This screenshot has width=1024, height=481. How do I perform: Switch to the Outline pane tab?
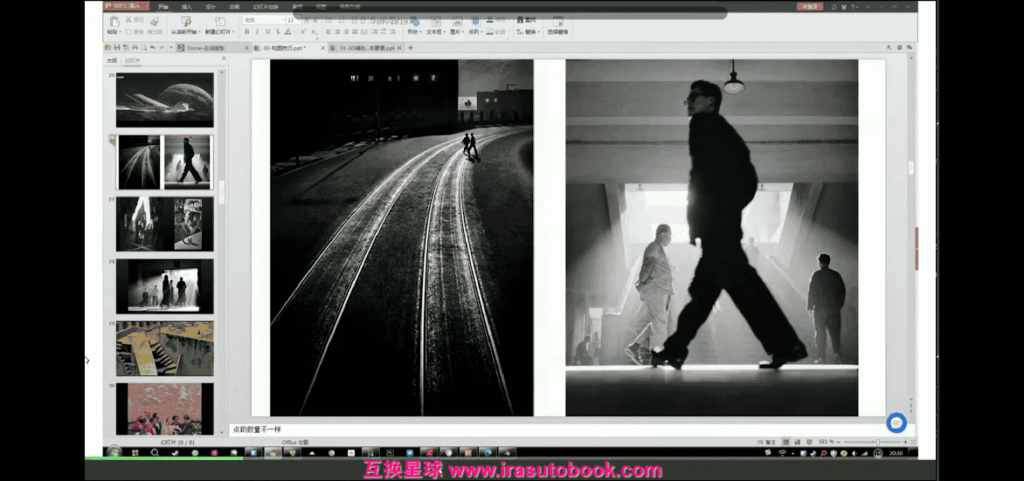(112, 60)
